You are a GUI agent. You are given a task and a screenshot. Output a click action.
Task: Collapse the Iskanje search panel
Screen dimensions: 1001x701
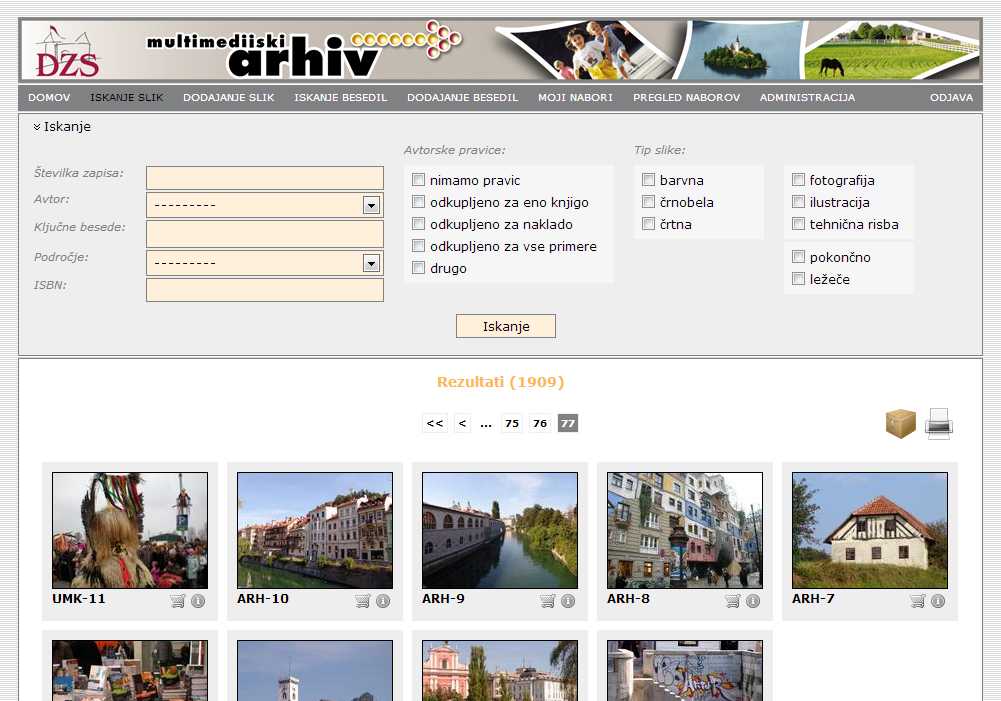[62, 127]
